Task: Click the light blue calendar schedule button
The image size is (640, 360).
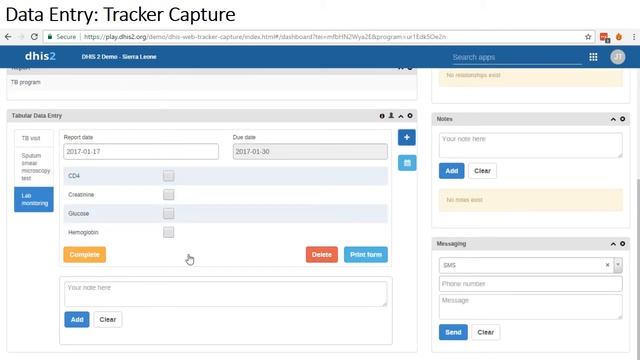Action: pyautogui.click(x=407, y=163)
